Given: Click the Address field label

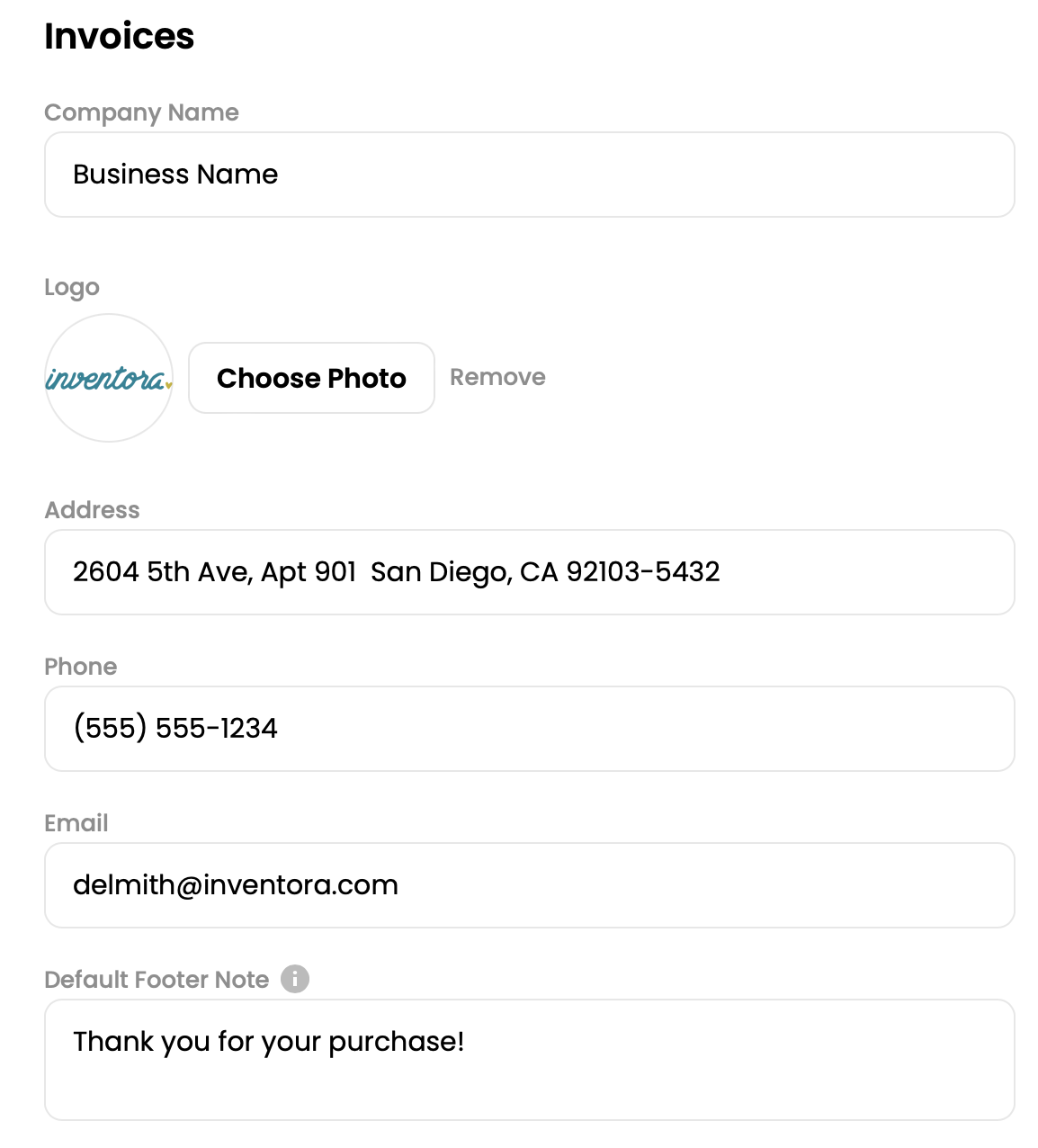Looking at the screenshot, I should click(x=92, y=510).
